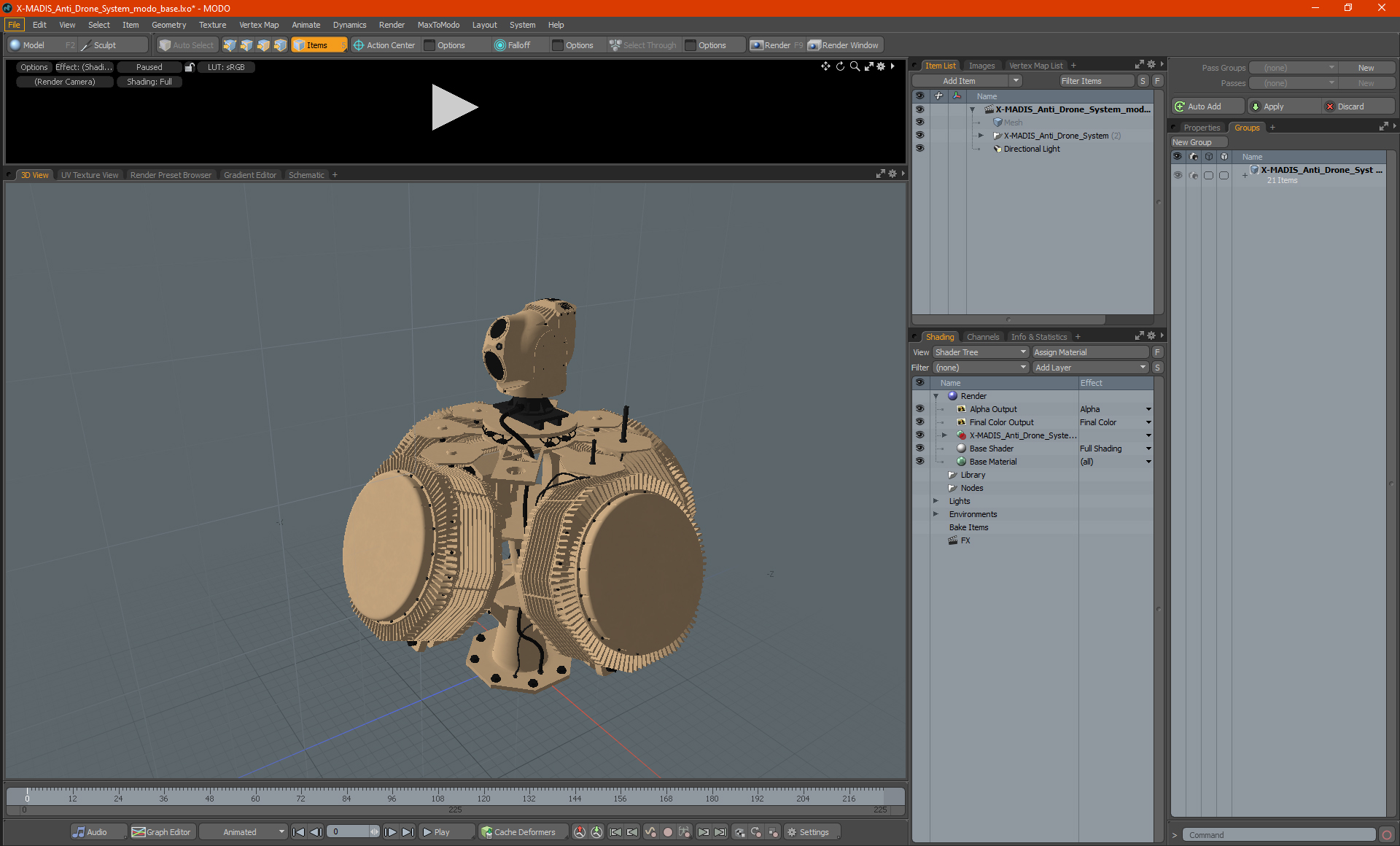1400x846 pixels.
Task: Toggle Base Shader visibility eye
Action: click(x=919, y=448)
